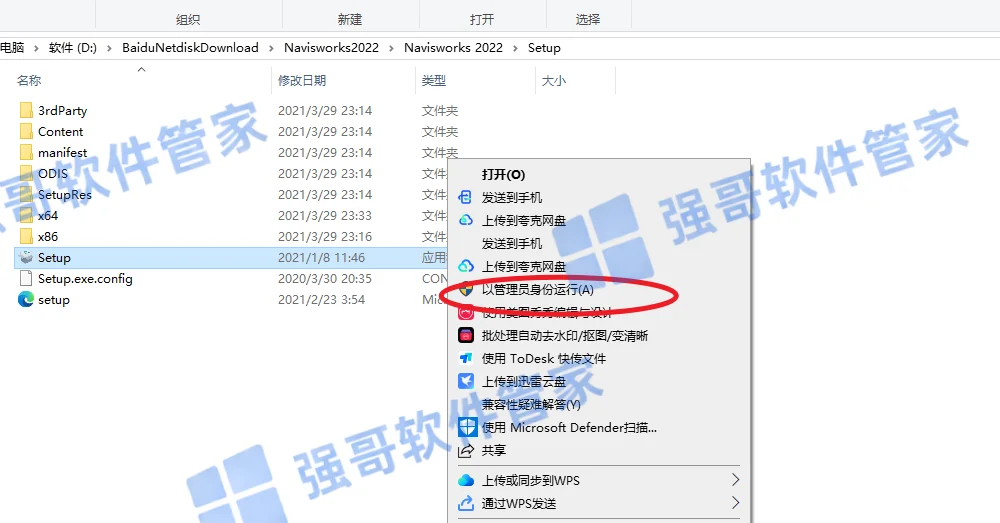Screen dimensions: 1000x523
Task: Open the dropdown chevron after 电脑 in breadcrumb
Action: pos(36,48)
